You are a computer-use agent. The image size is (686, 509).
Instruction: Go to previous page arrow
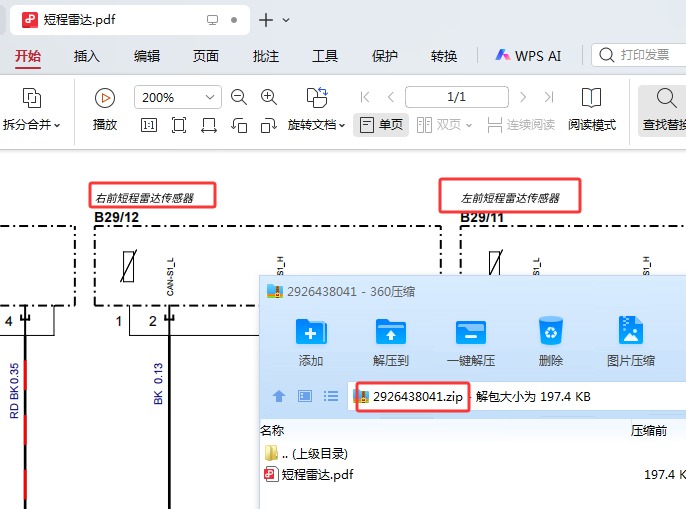pos(391,97)
